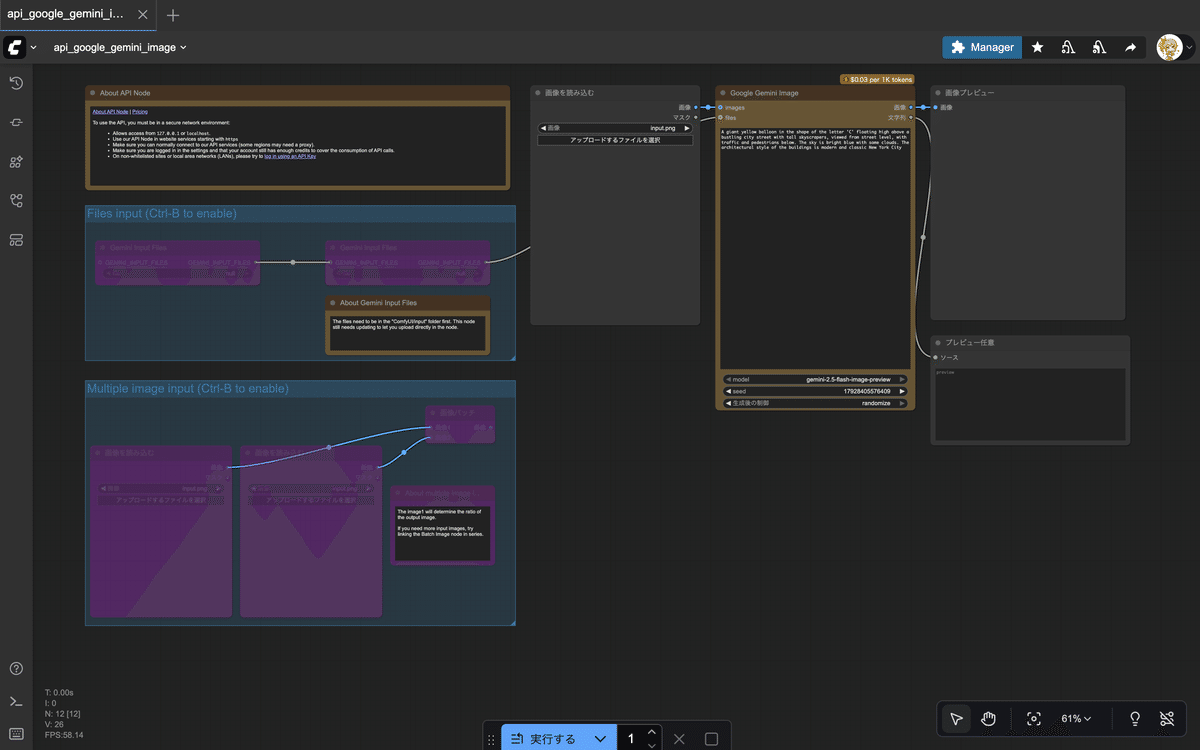1200x750 pixels.
Task: Open the About API Node link
Action: 110,112
